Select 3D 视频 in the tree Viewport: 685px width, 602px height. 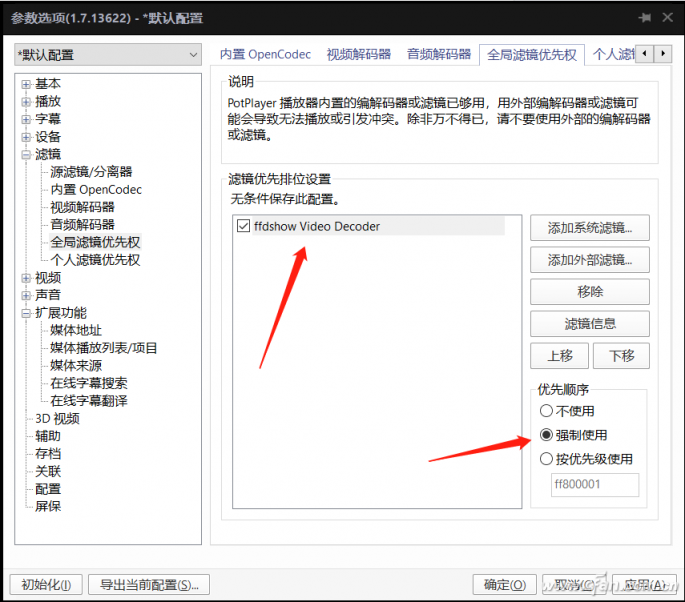click(57, 419)
